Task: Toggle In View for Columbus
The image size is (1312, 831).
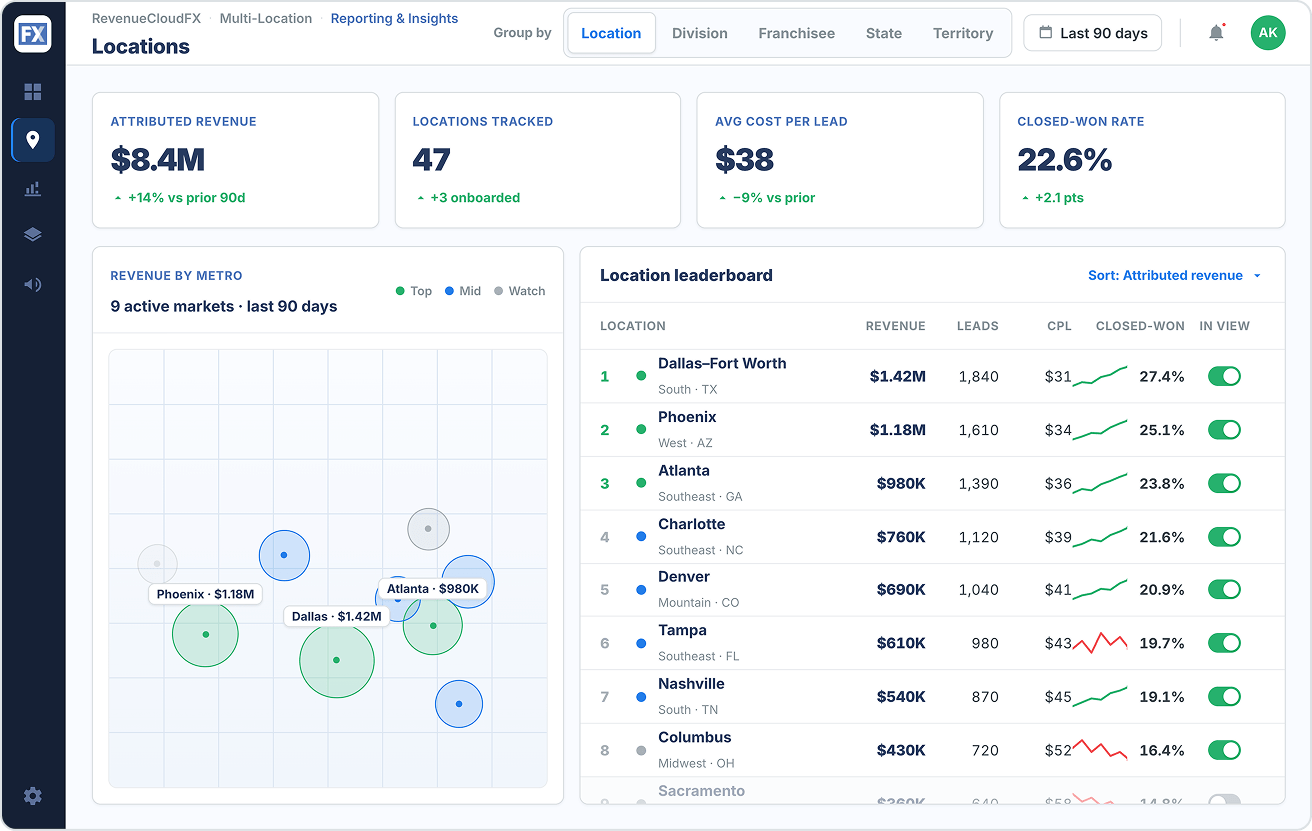Action: [x=1224, y=750]
